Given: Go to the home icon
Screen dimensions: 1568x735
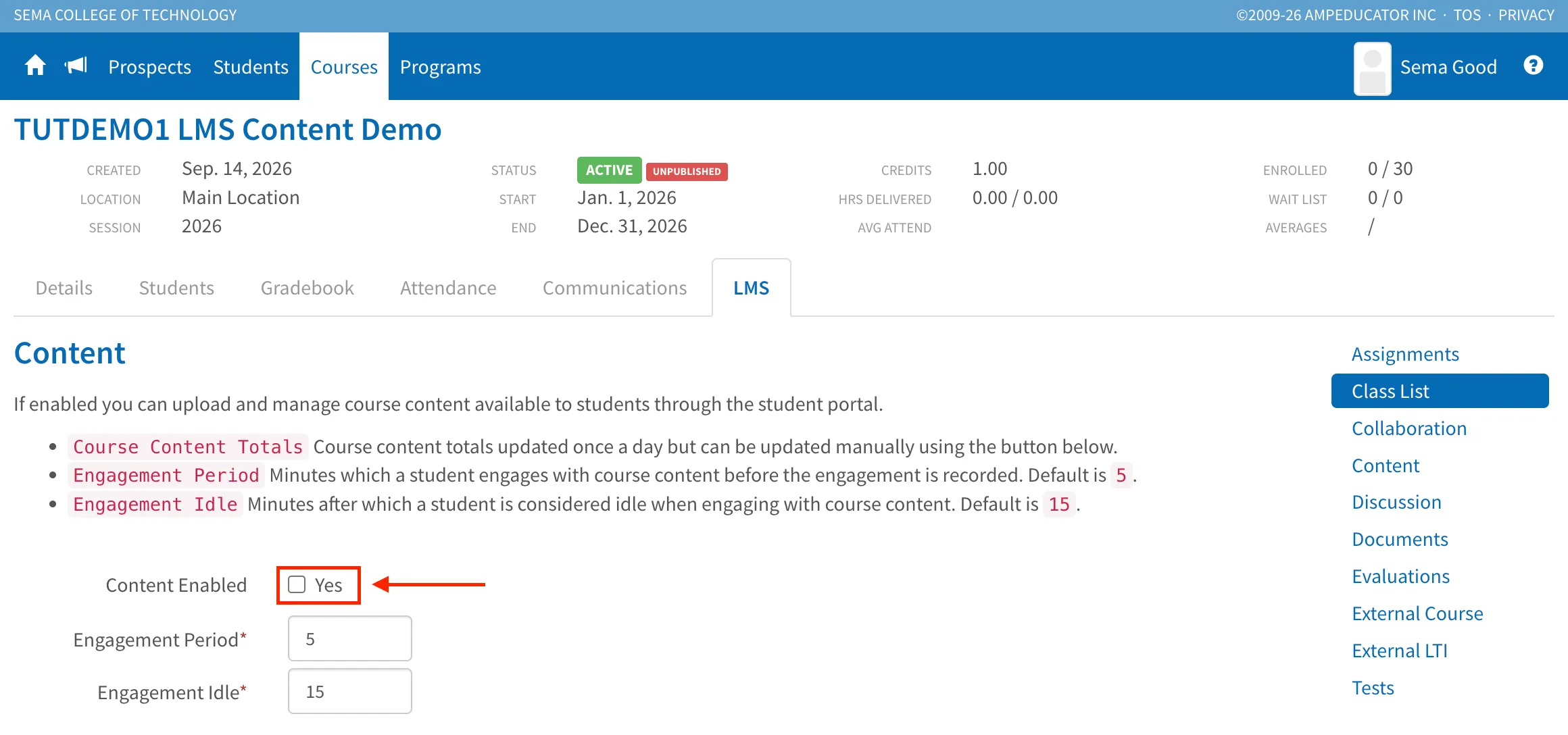Looking at the screenshot, I should click(35, 66).
